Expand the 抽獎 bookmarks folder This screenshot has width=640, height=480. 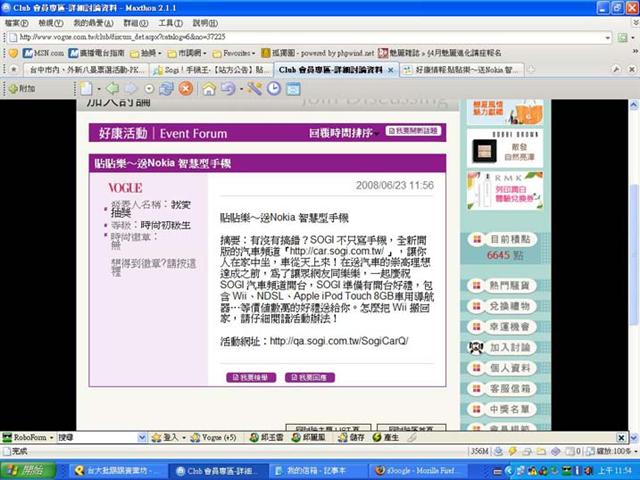click(x=145, y=53)
